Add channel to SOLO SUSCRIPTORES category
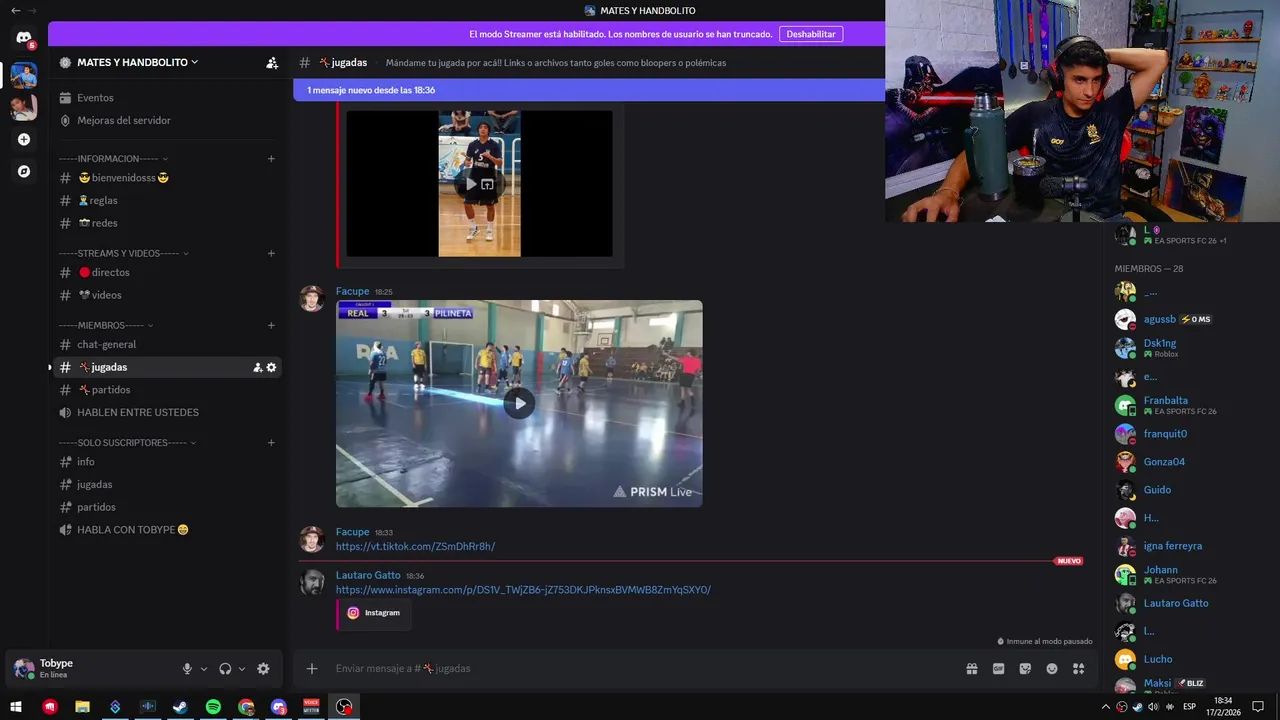Image resolution: width=1280 pixels, height=720 pixels. pyautogui.click(x=271, y=442)
